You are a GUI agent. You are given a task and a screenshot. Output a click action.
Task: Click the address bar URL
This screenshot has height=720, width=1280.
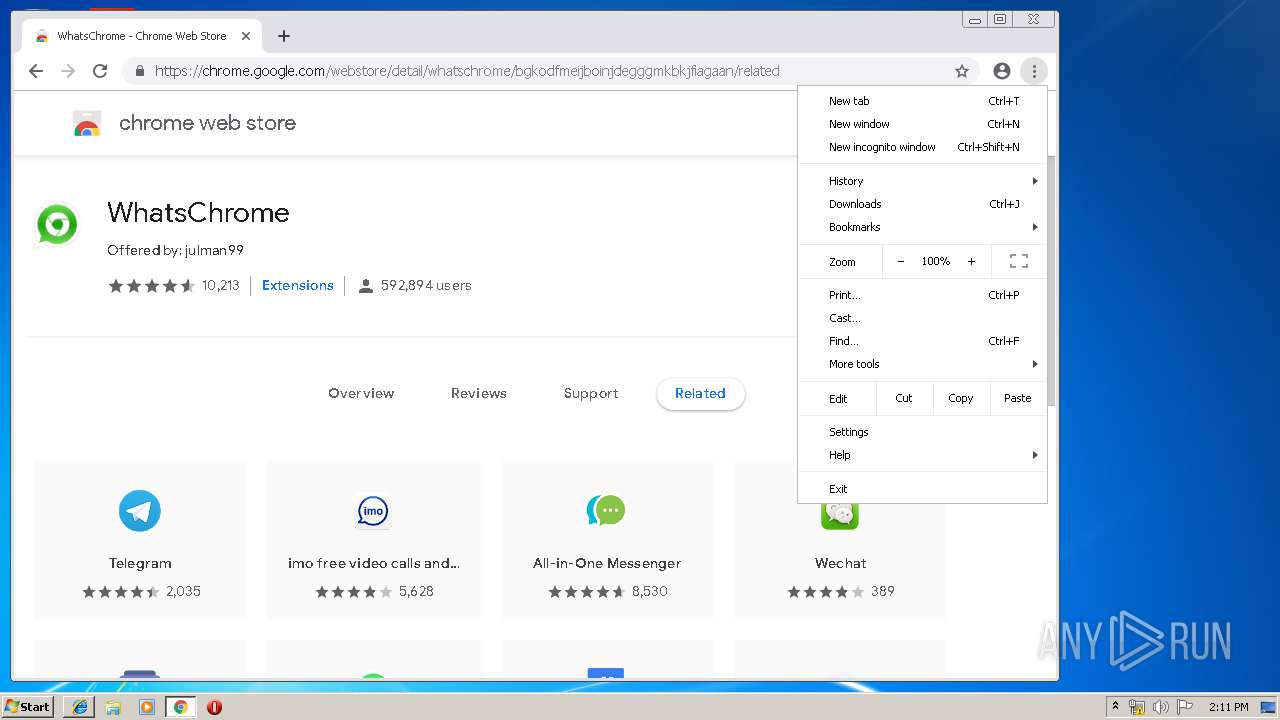[x=467, y=71]
